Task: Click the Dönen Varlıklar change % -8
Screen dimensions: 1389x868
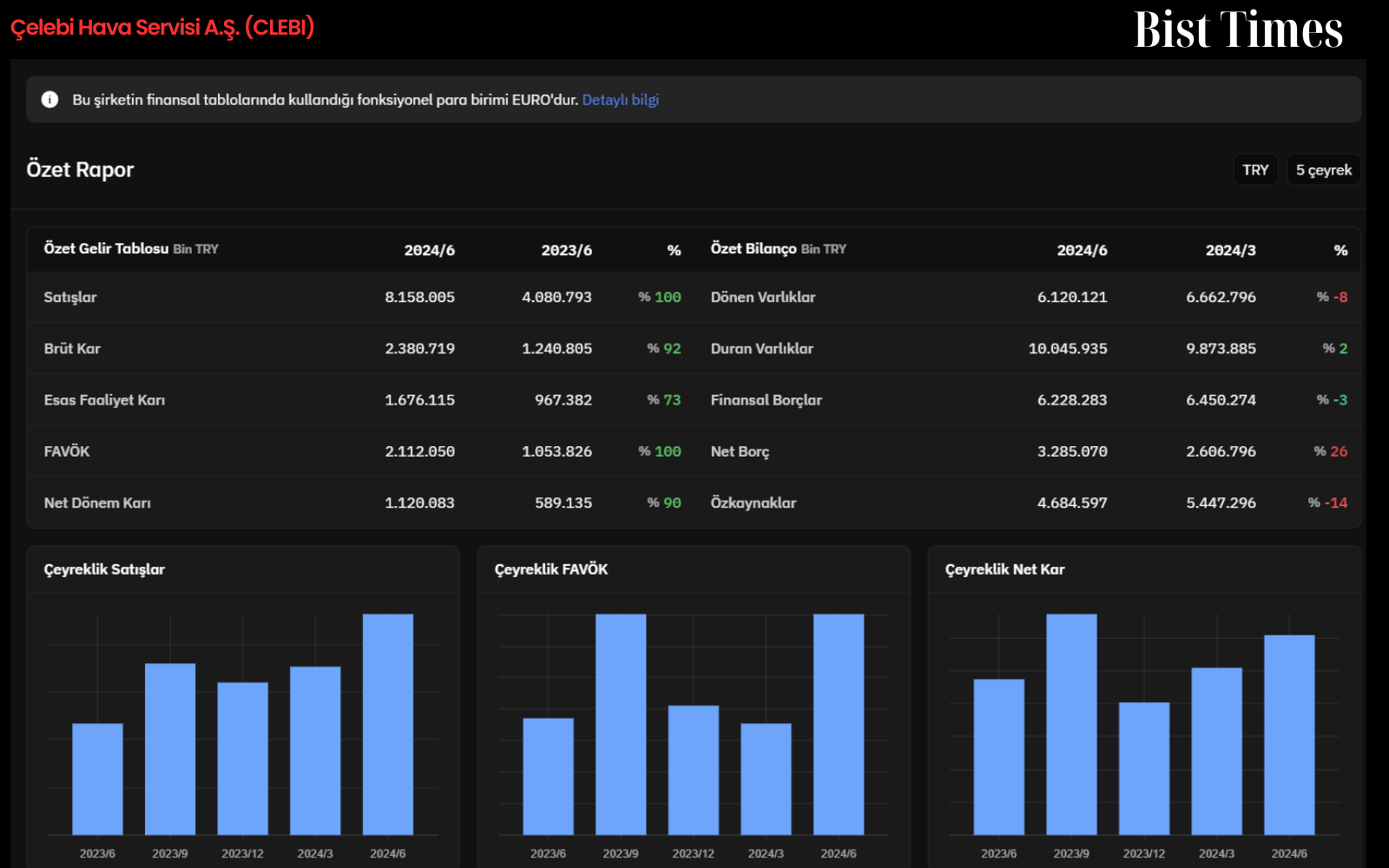Action: coord(1332,297)
